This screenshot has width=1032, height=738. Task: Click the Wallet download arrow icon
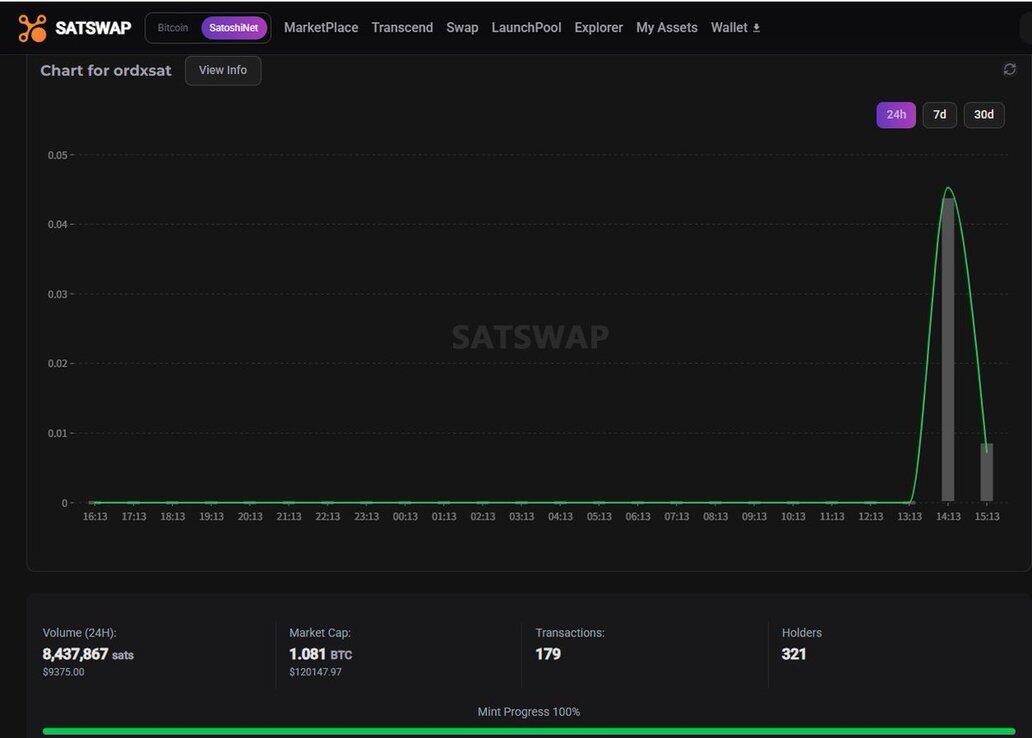(x=756, y=28)
